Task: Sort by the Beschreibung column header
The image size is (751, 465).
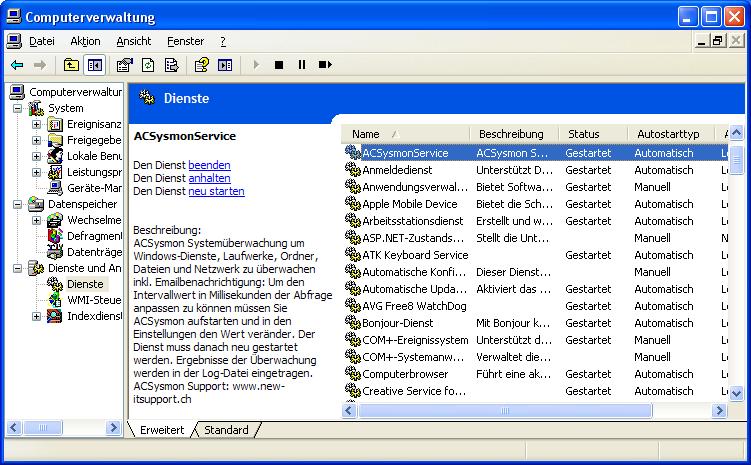Action: 514,134
